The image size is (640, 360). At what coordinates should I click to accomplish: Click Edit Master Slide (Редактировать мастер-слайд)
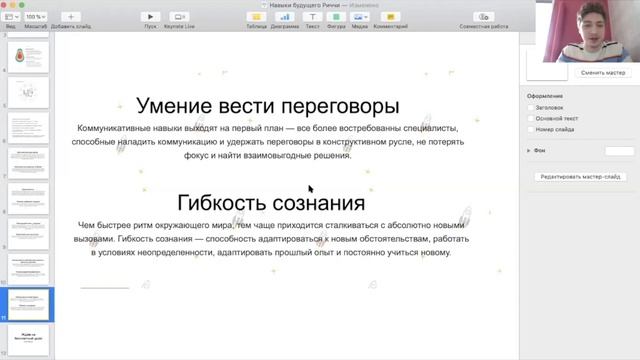click(x=580, y=177)
